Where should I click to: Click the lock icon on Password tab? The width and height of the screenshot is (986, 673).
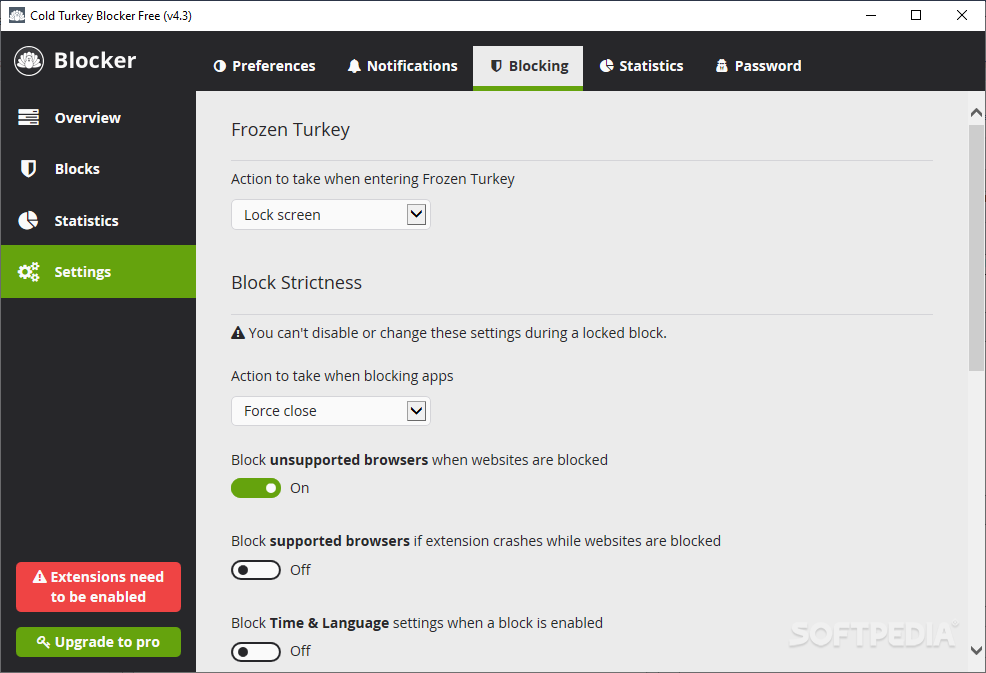(722, 65)
